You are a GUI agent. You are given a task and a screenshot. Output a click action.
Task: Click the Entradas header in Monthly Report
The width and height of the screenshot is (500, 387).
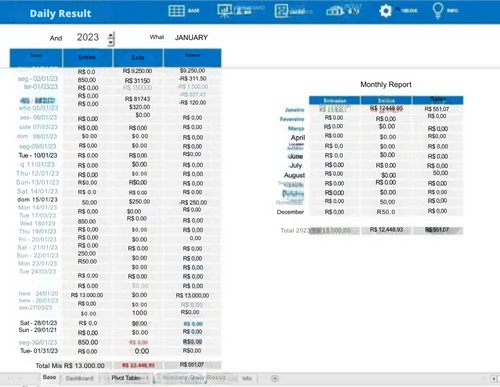click(334, 100)
